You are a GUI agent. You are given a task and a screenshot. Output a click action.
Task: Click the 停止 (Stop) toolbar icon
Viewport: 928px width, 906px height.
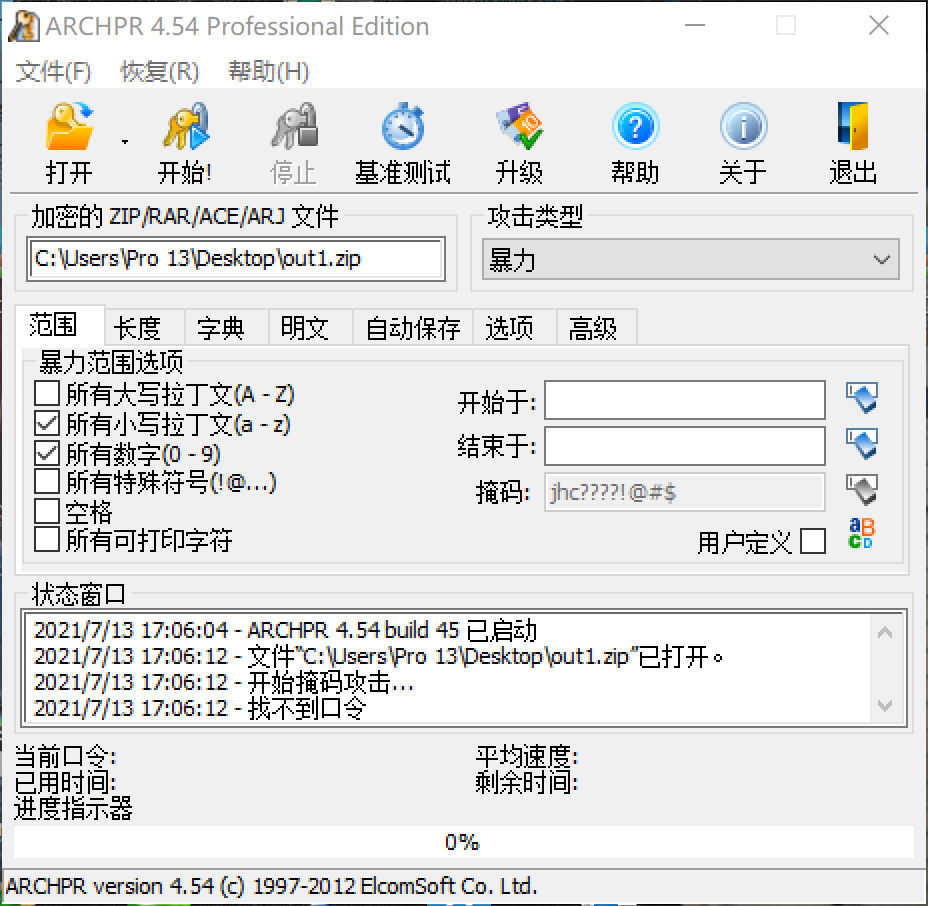(x=294, y=127)
